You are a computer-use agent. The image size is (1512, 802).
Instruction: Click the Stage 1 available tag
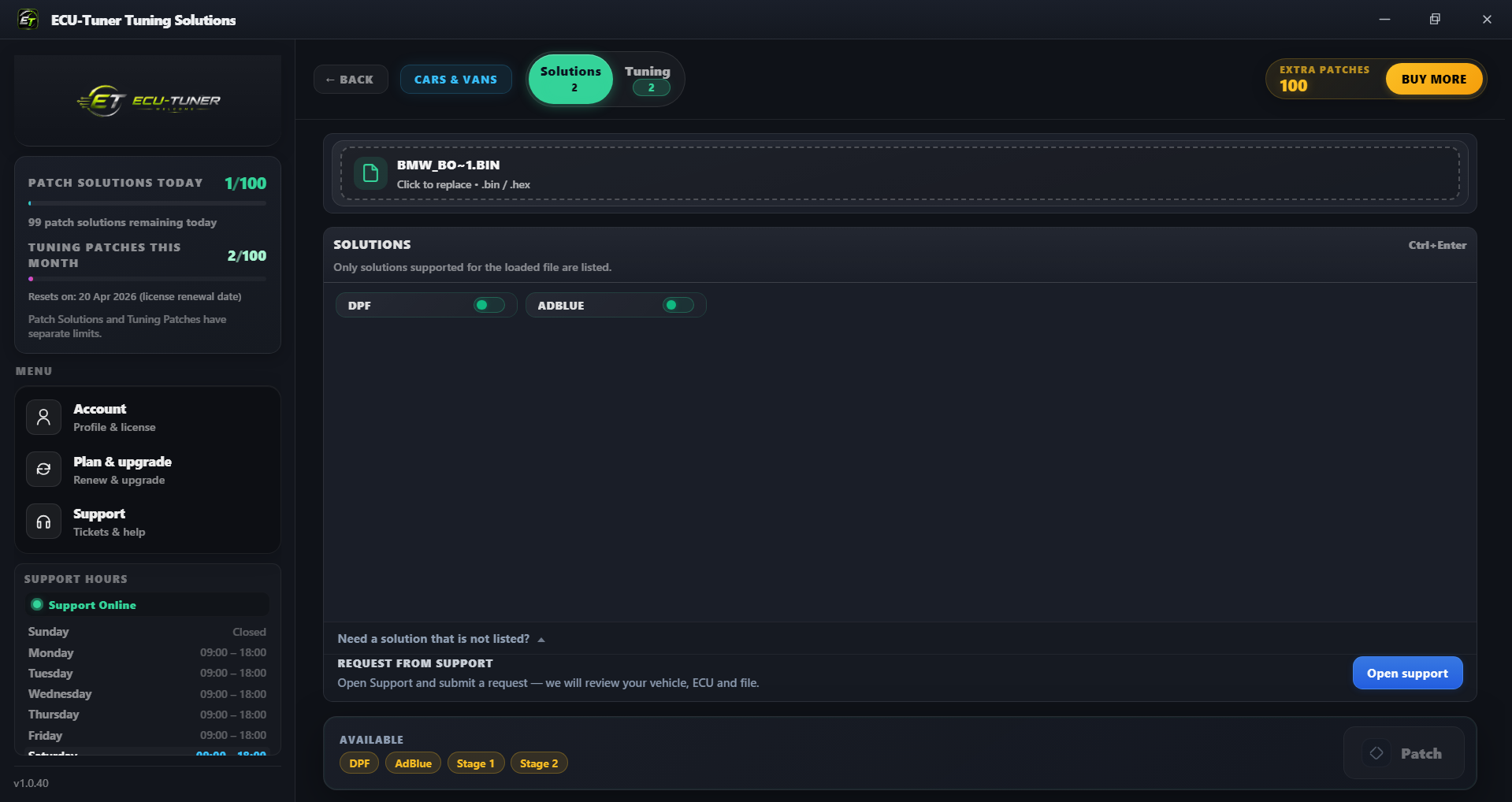(x=475, y=763)
